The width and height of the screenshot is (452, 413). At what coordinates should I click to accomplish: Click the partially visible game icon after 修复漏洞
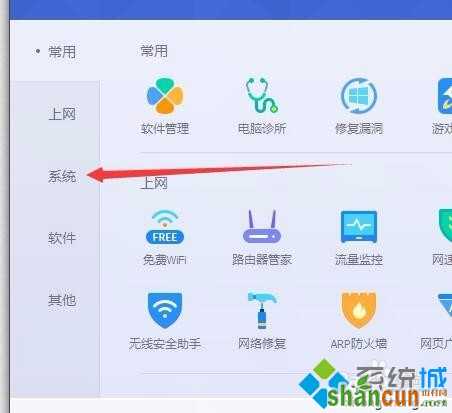(x=445, y=96)
